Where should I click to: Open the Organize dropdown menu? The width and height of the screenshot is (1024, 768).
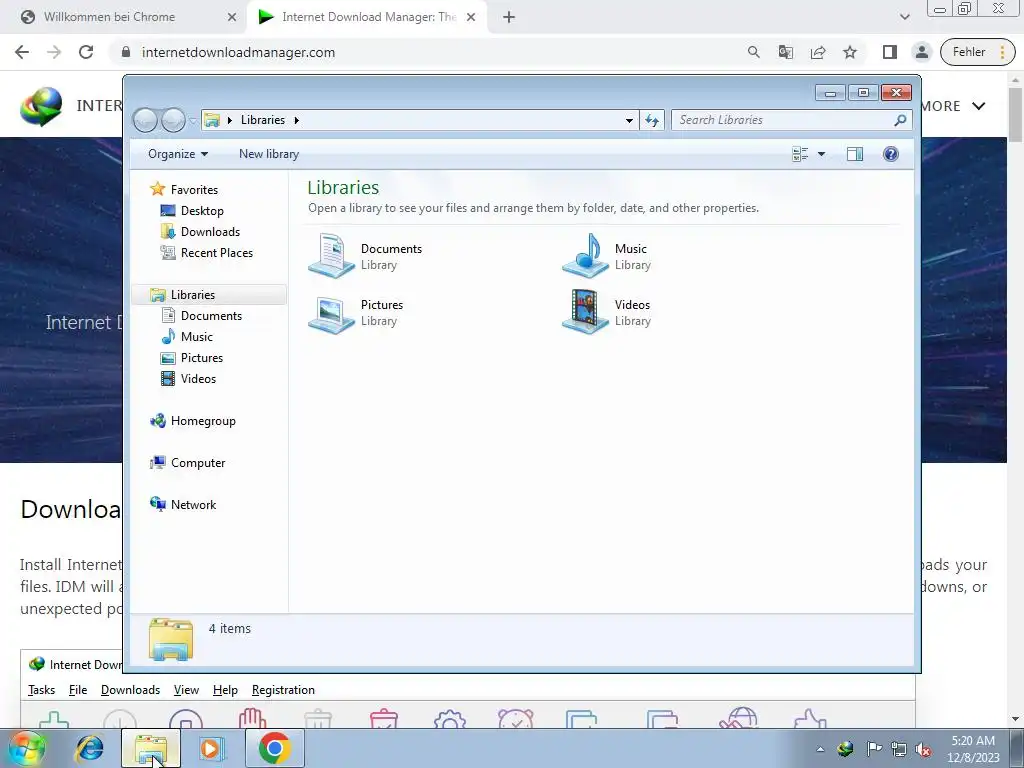click(x=178, y=154)
